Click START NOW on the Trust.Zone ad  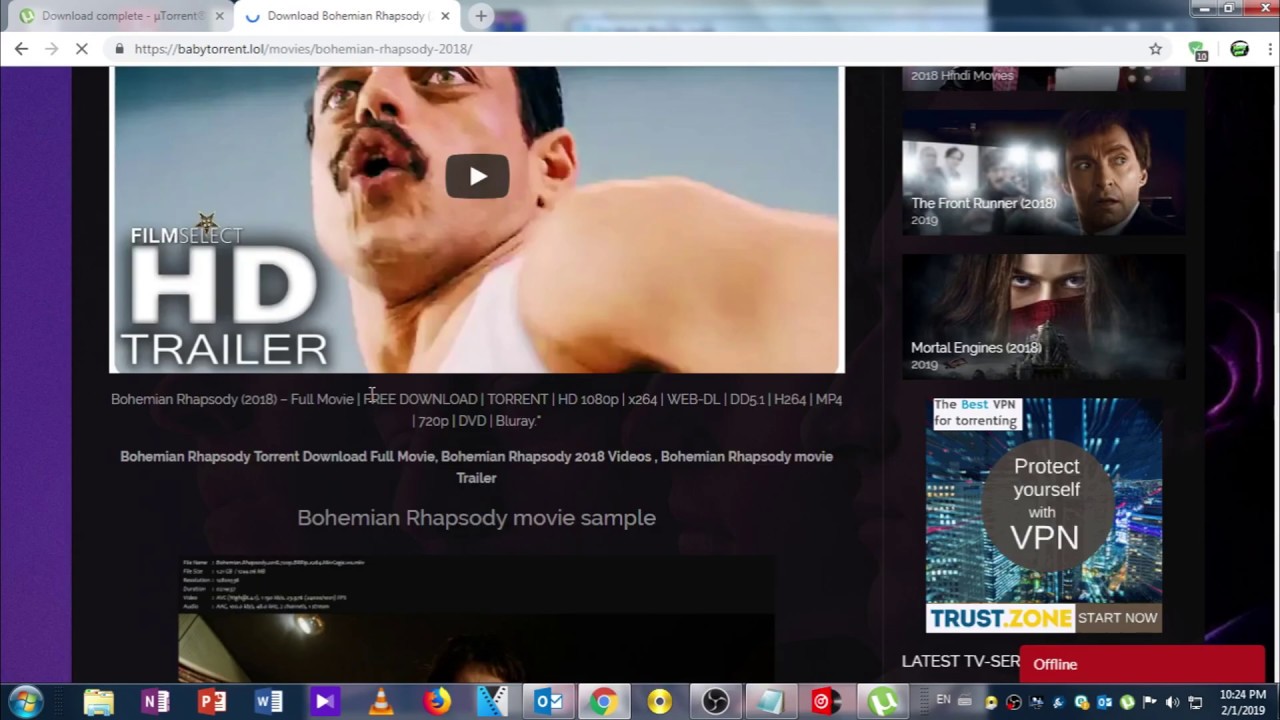pyautogui.click(x=1117, y=618)
